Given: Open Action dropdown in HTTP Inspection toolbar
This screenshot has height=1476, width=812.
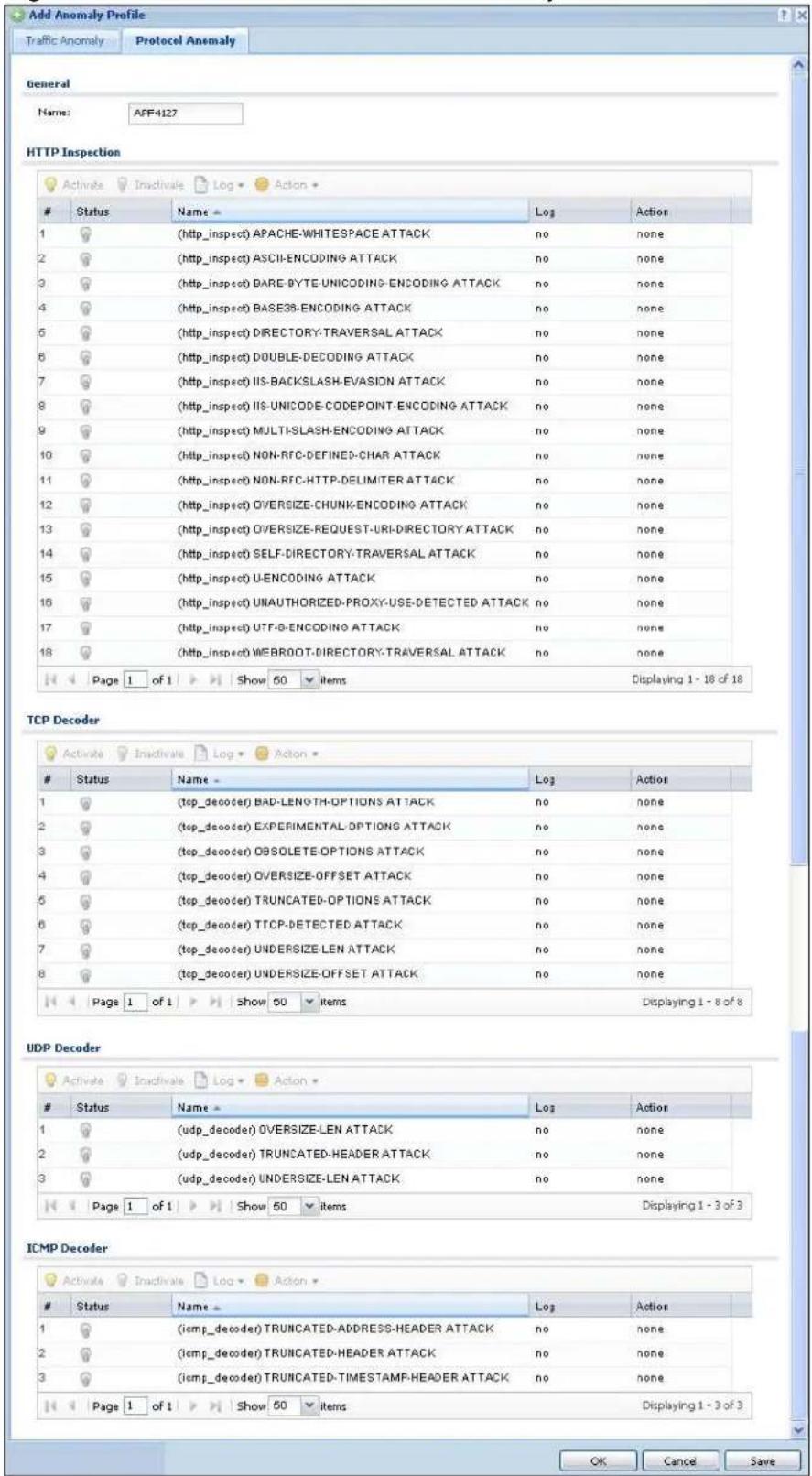Looking at the screenshot, I should click(x=287, y=185).
